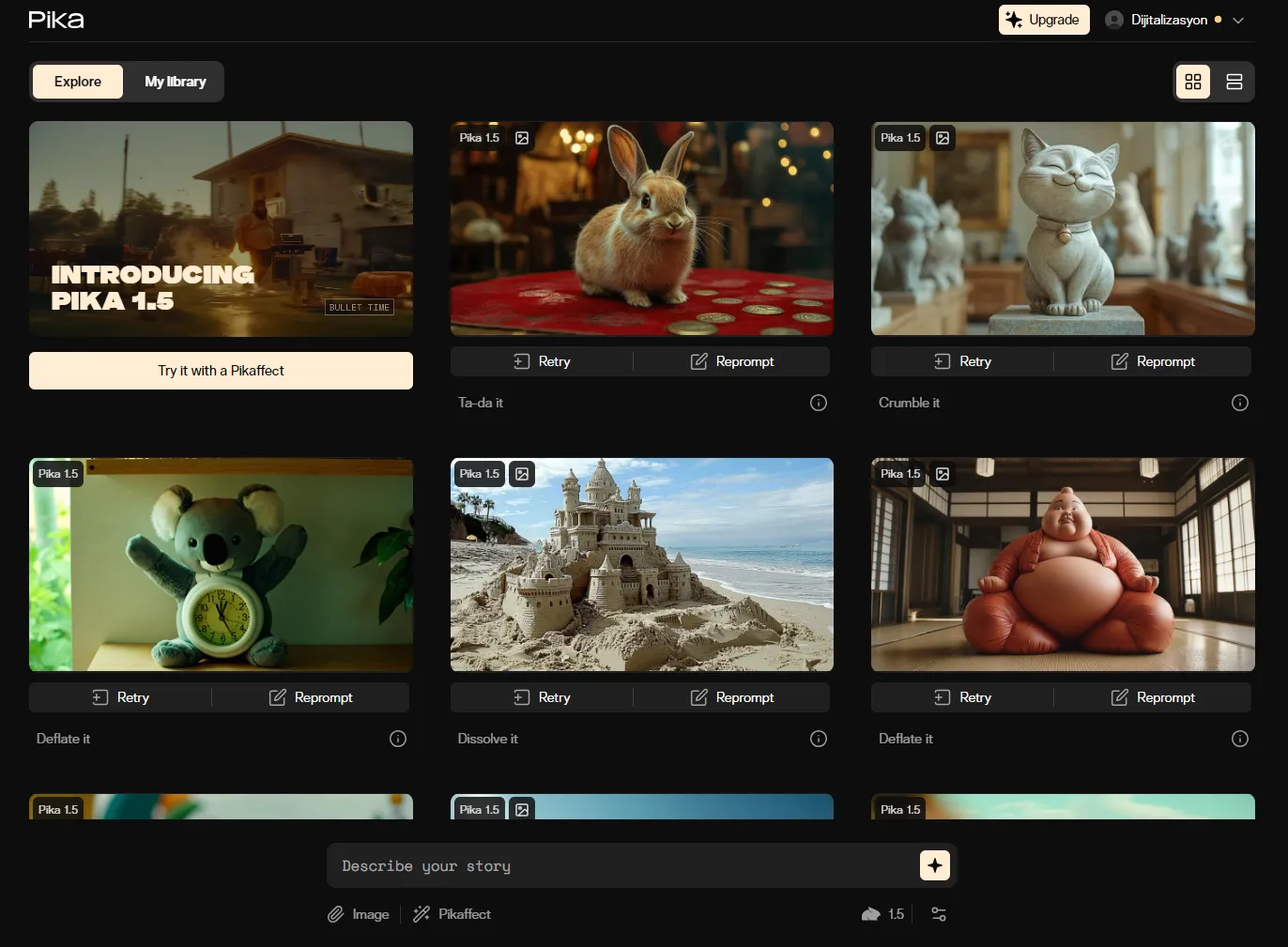Click the Dissolve it label
The width and height of the screenshot is (1288, 947).
(x=487, y=739)
